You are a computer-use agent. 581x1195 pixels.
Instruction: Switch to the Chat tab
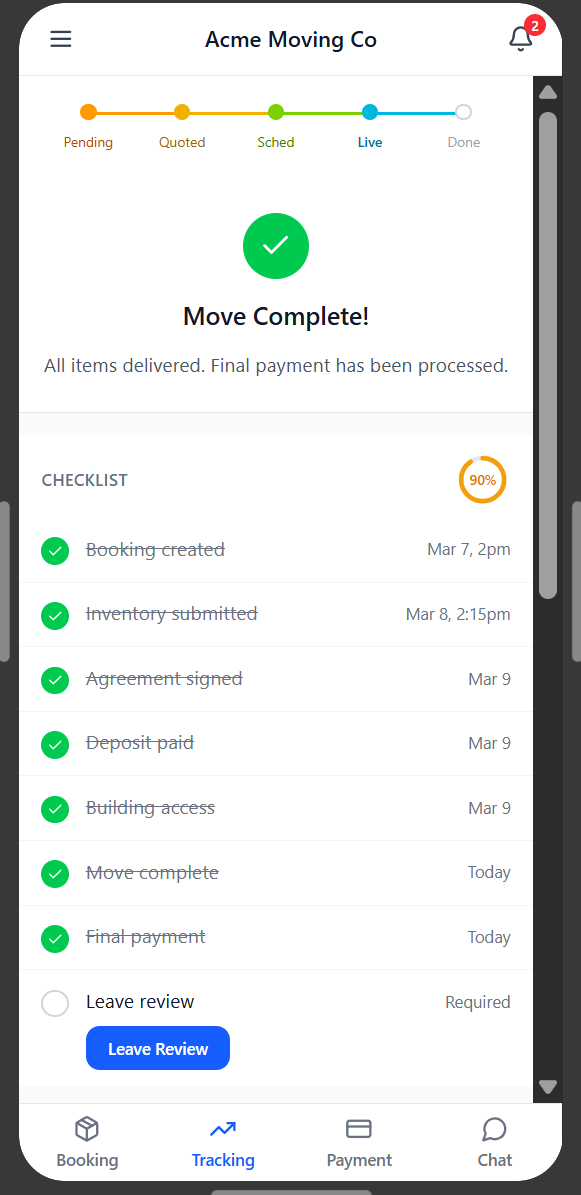[x=494, y=1142]
